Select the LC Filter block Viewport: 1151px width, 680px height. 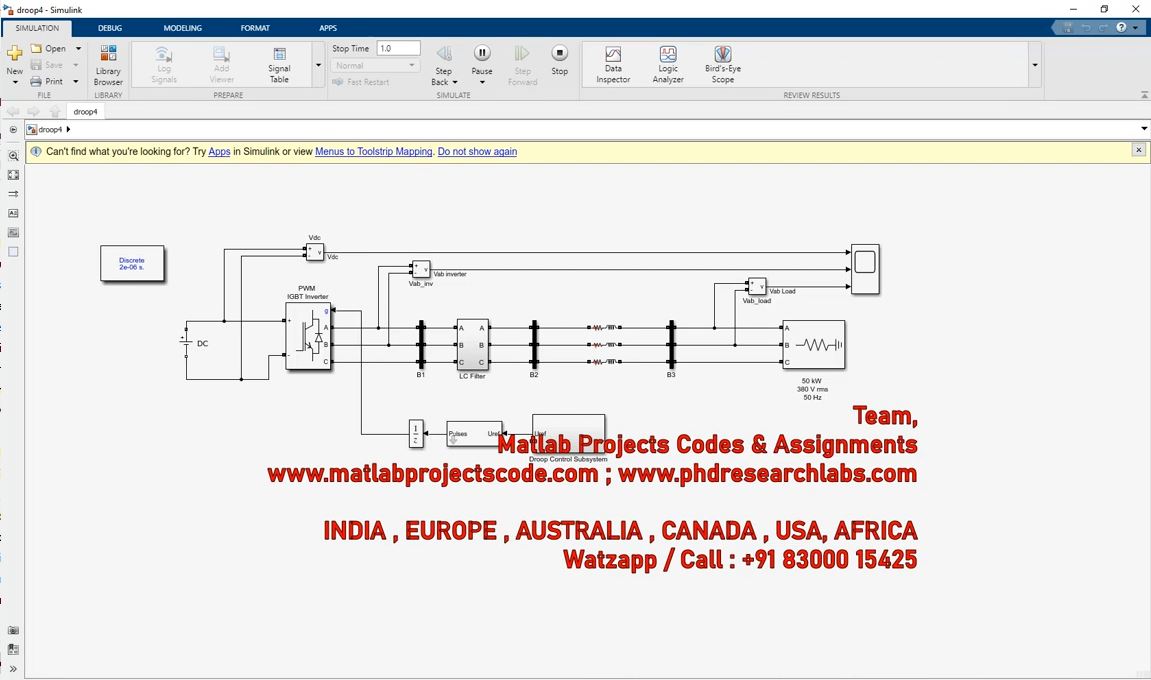(472, 344)
